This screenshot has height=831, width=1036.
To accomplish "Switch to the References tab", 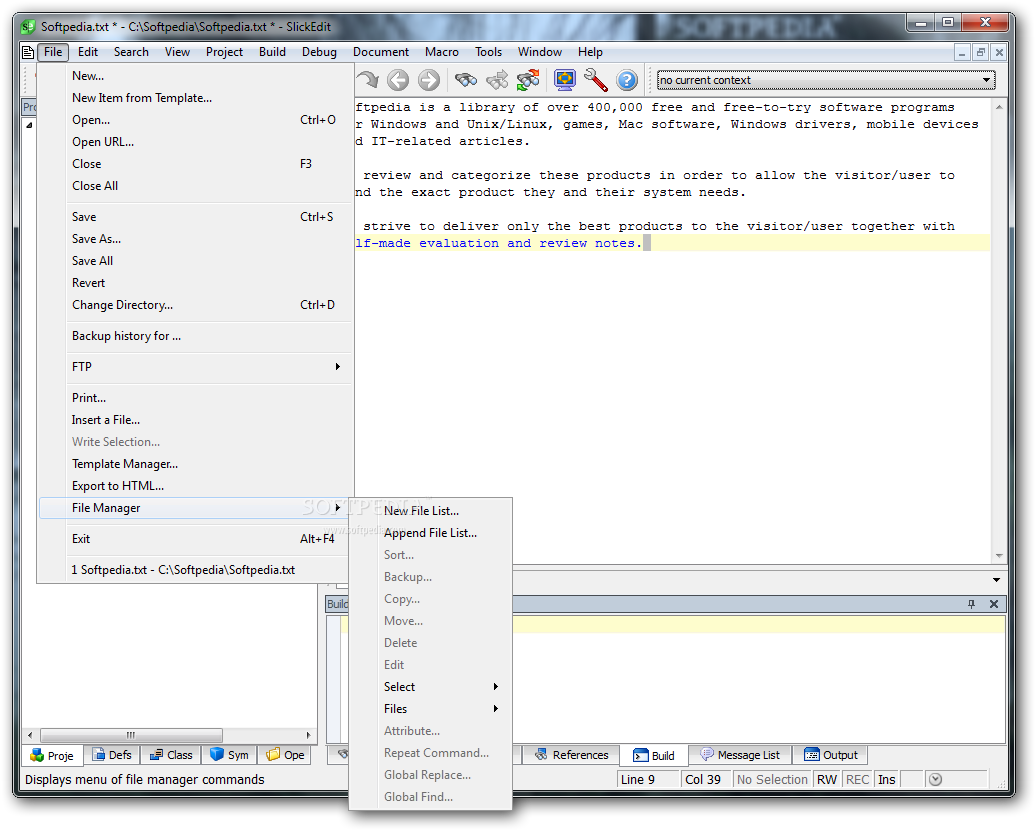I will tap(572, 755).
